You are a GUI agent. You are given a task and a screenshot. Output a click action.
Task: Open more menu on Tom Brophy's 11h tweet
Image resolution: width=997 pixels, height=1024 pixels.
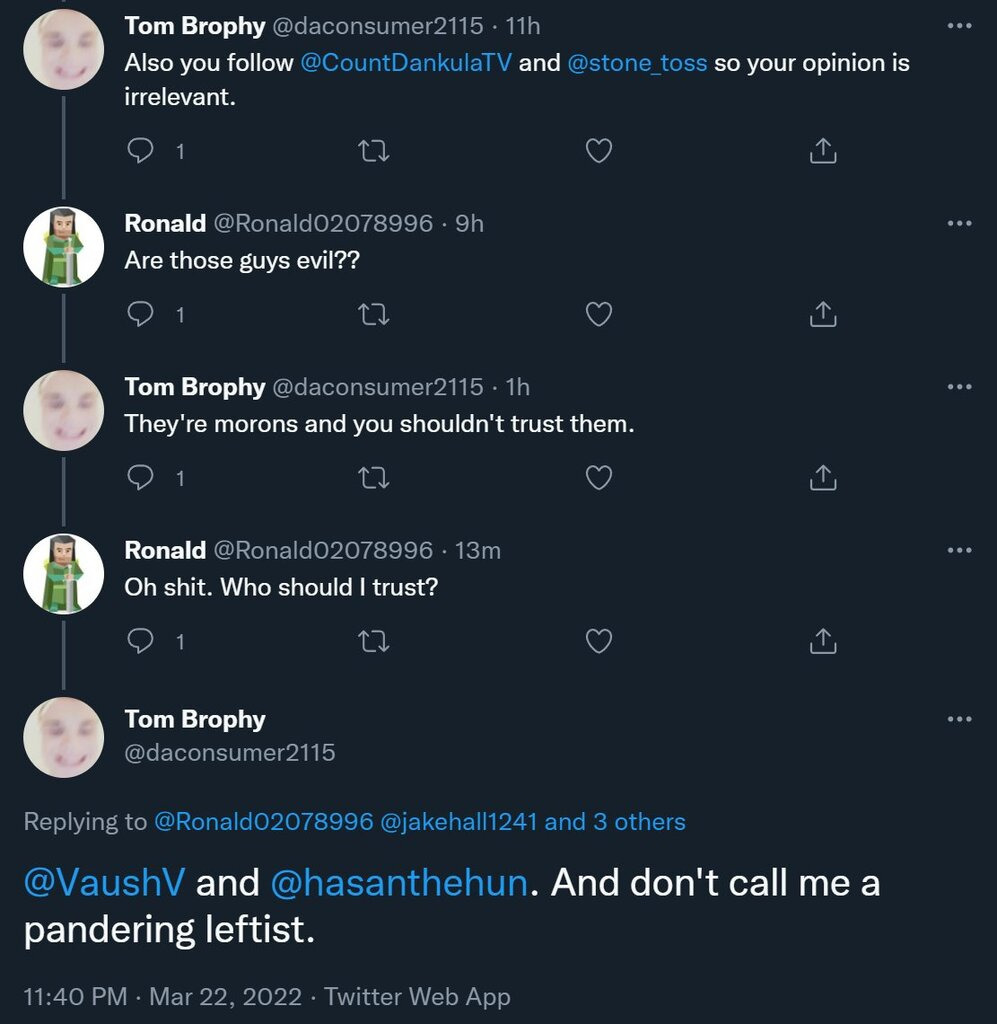[x=958, y=26]
